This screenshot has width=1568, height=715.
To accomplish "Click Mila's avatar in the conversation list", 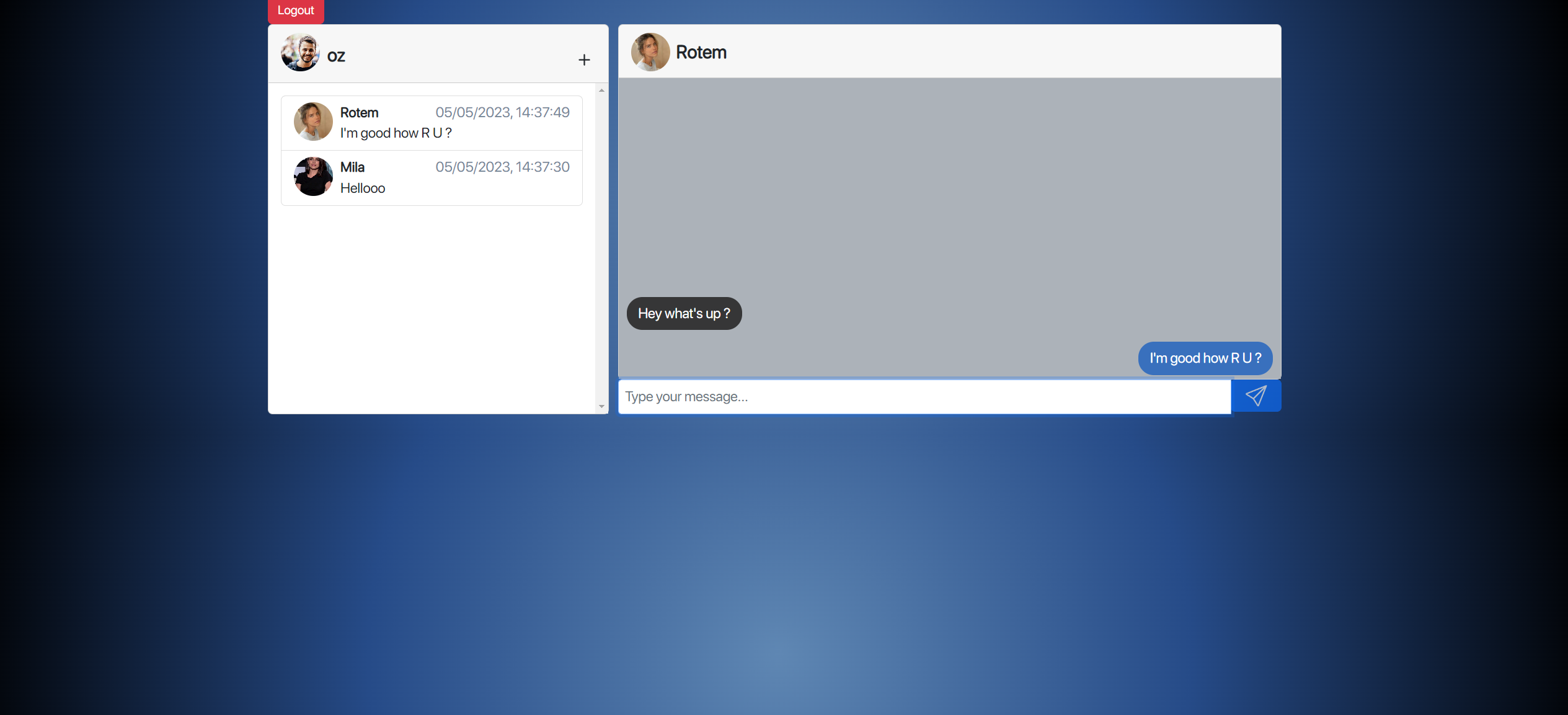I will 312,176.
